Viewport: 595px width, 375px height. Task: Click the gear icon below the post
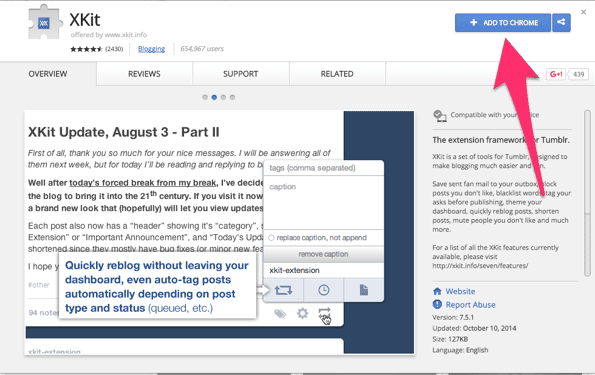coord(302,314)
